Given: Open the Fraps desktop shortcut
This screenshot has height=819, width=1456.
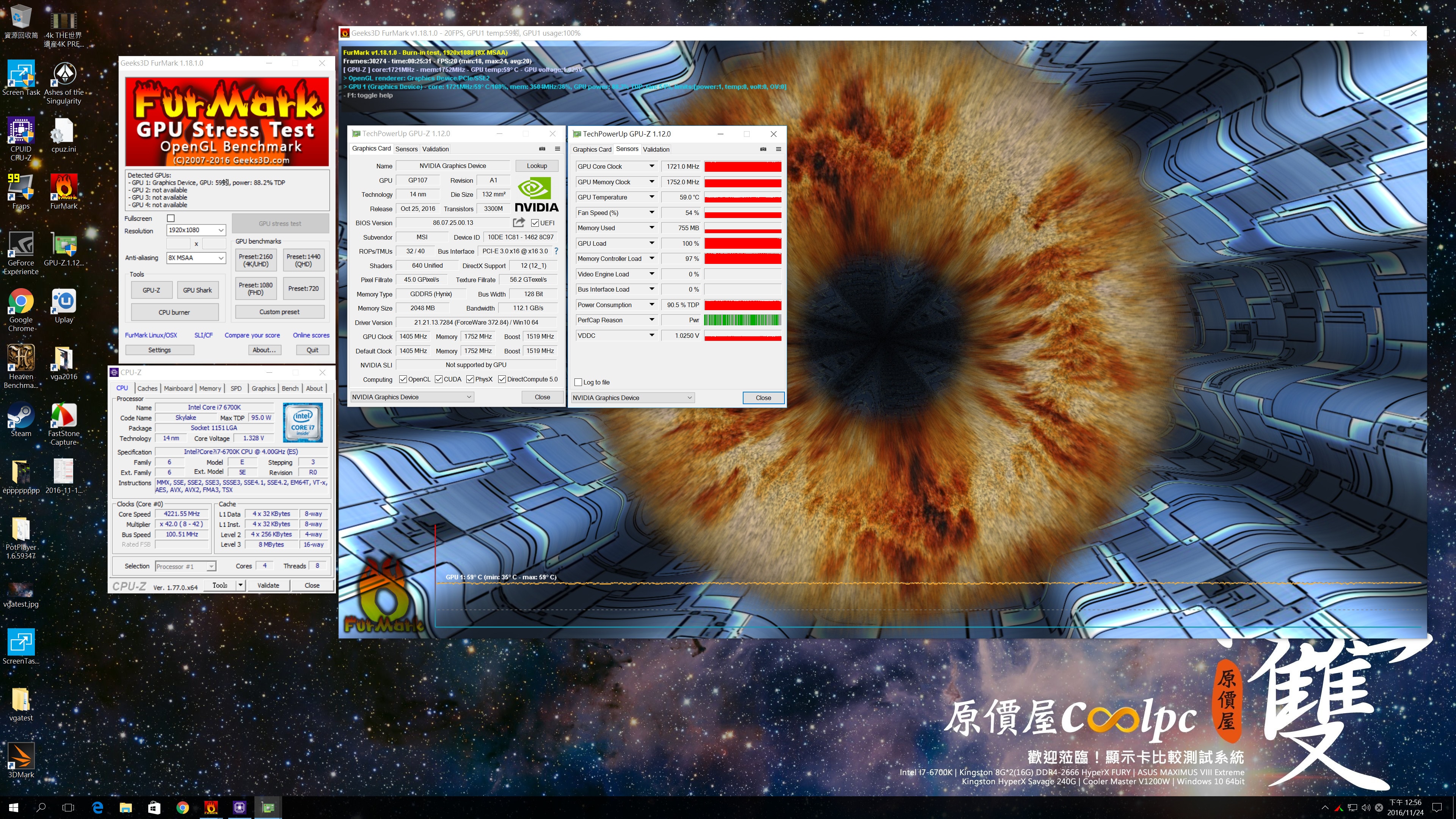Looking at the screenshot, I should pyautogui.click(x=21, y=191).
